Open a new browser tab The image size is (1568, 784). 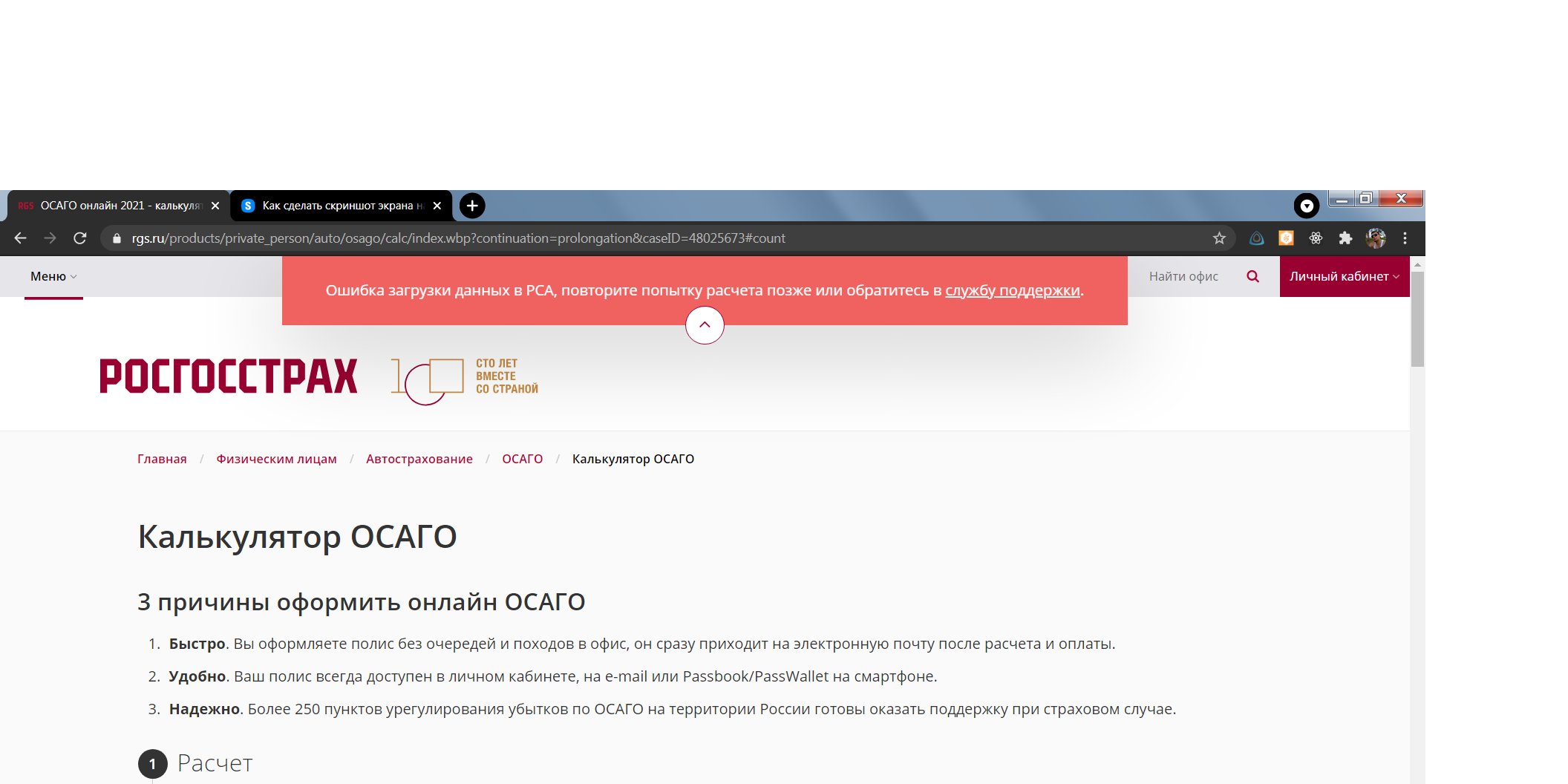(472, 206)
